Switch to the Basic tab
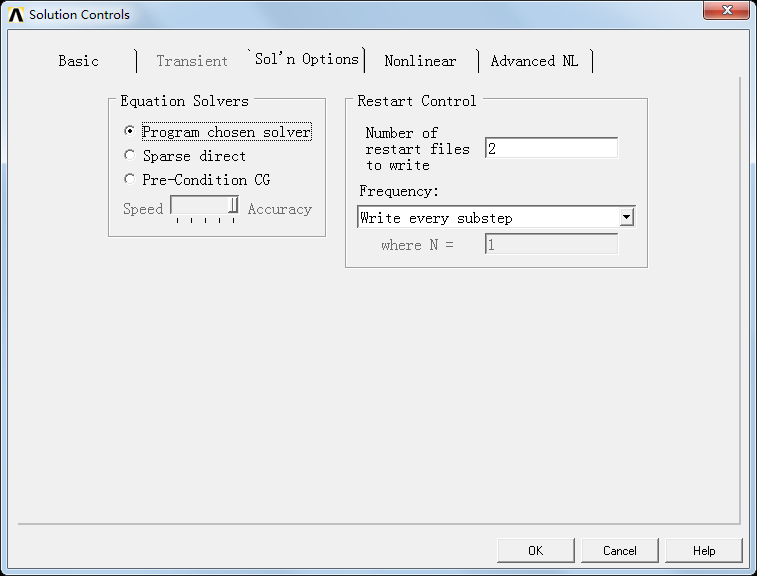This screenshot has height=576, width=757. click(79, 61)
